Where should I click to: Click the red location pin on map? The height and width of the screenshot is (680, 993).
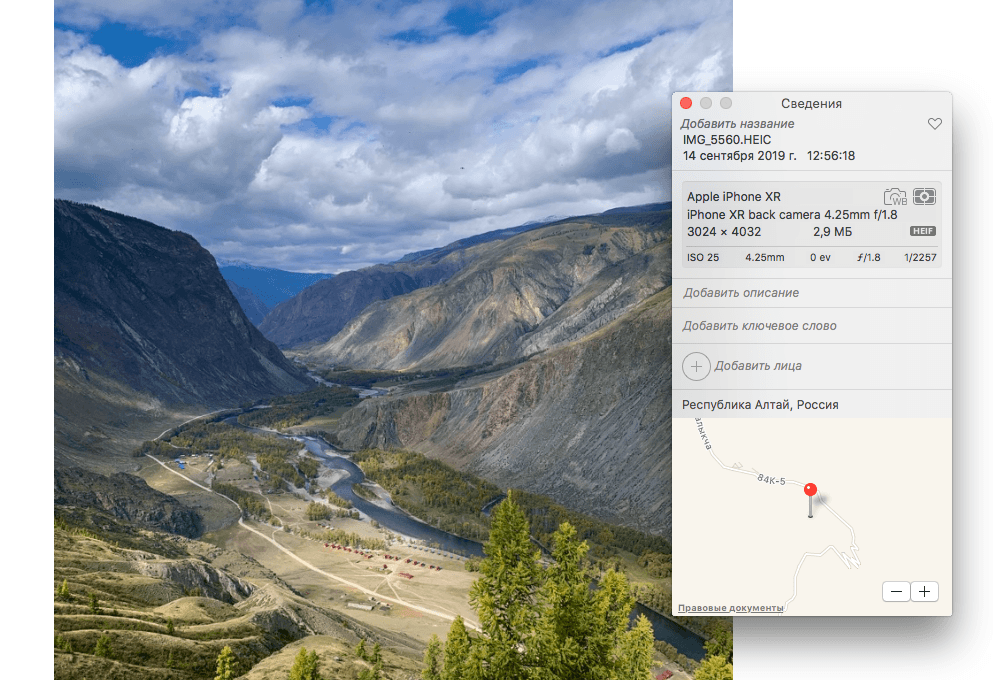pyautogui.click(x=810, y=491)
